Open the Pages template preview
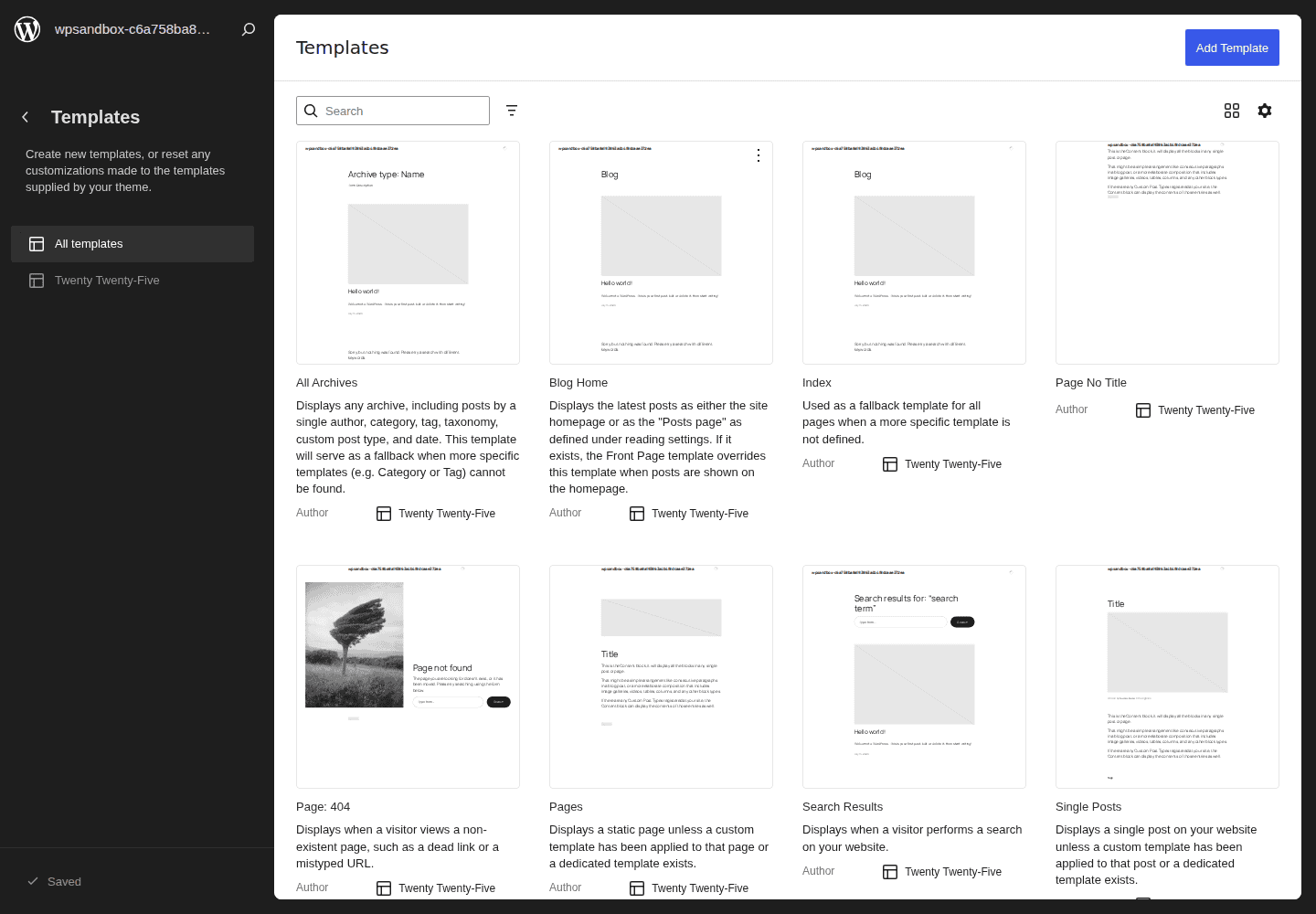 pos(661,676)
